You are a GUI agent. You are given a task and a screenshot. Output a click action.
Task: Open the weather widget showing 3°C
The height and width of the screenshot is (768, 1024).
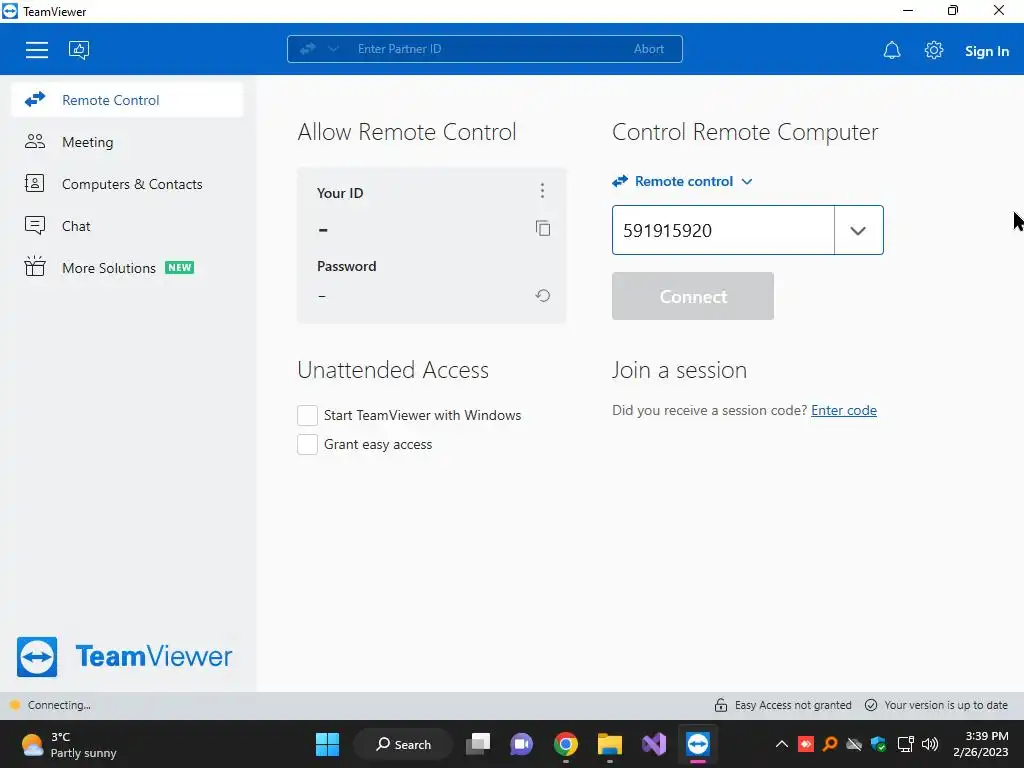[x=69, y=744]
